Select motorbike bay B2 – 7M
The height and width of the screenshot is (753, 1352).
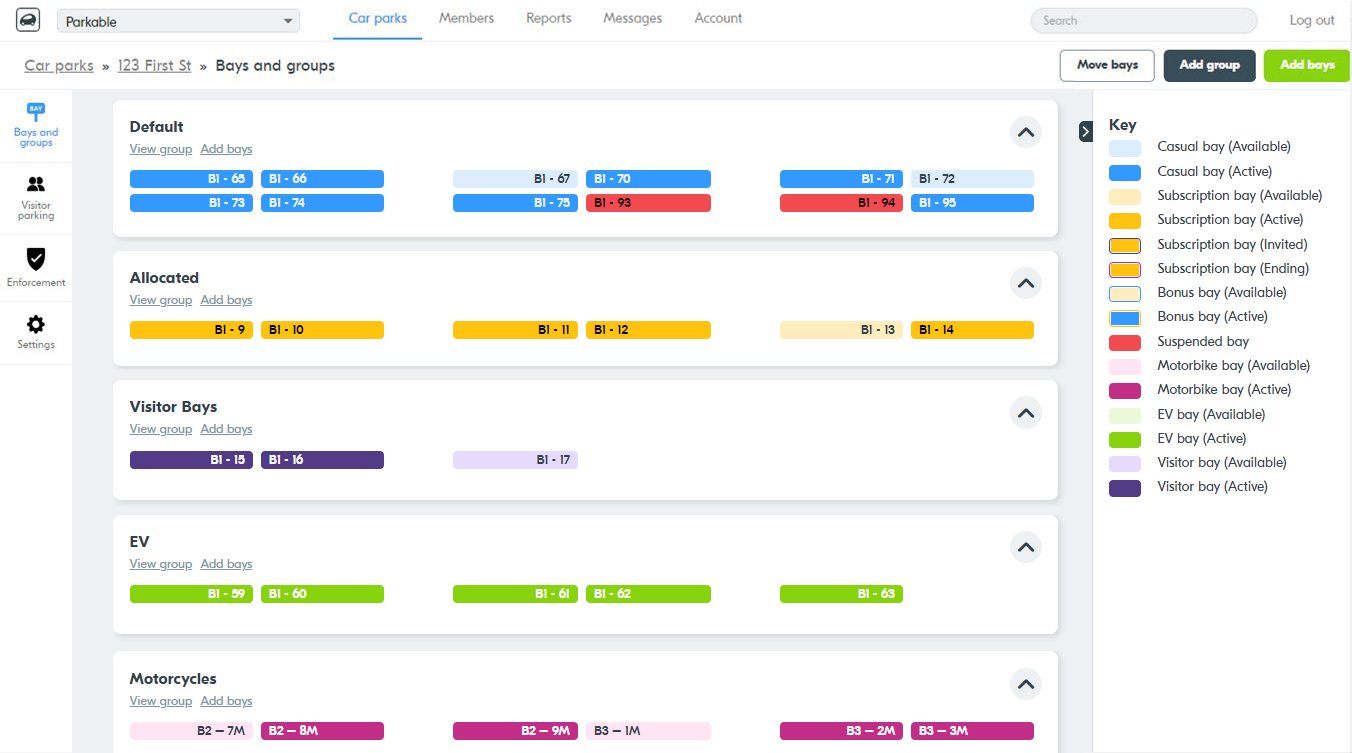point(191,731)
